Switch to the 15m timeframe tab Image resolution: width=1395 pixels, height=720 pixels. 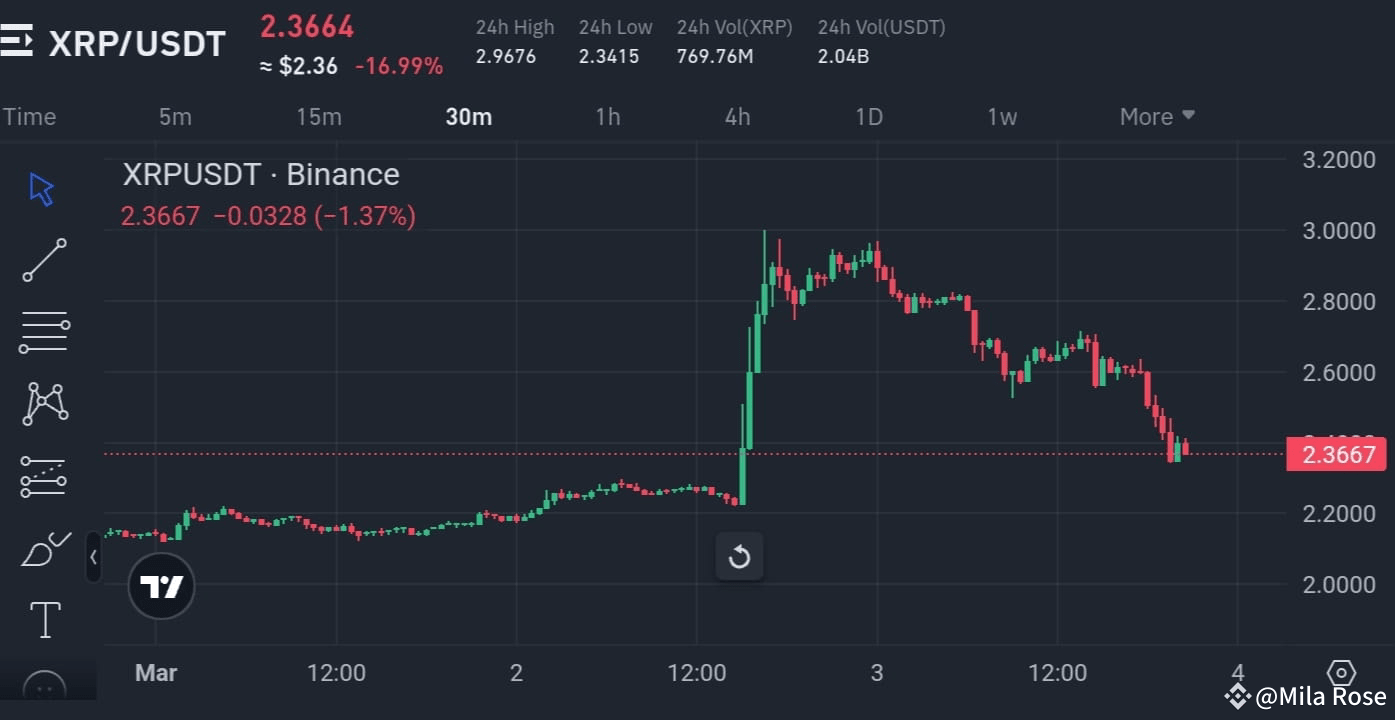click(318, 116)
